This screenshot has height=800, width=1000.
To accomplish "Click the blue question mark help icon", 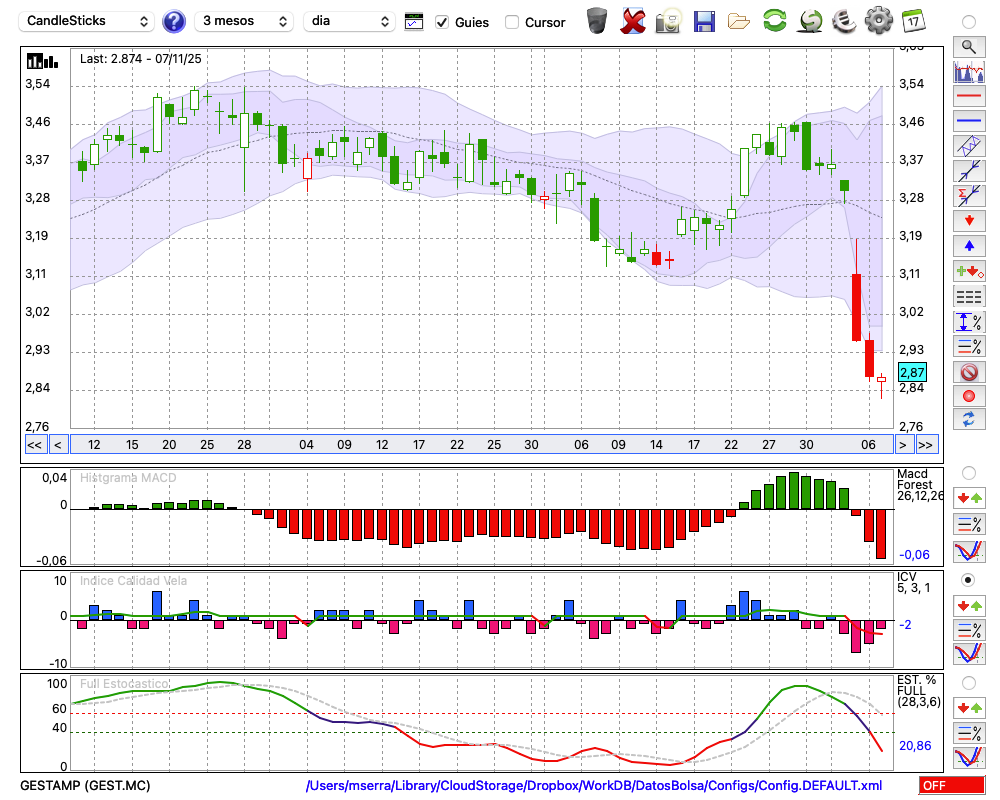I will tap(173, 22).
